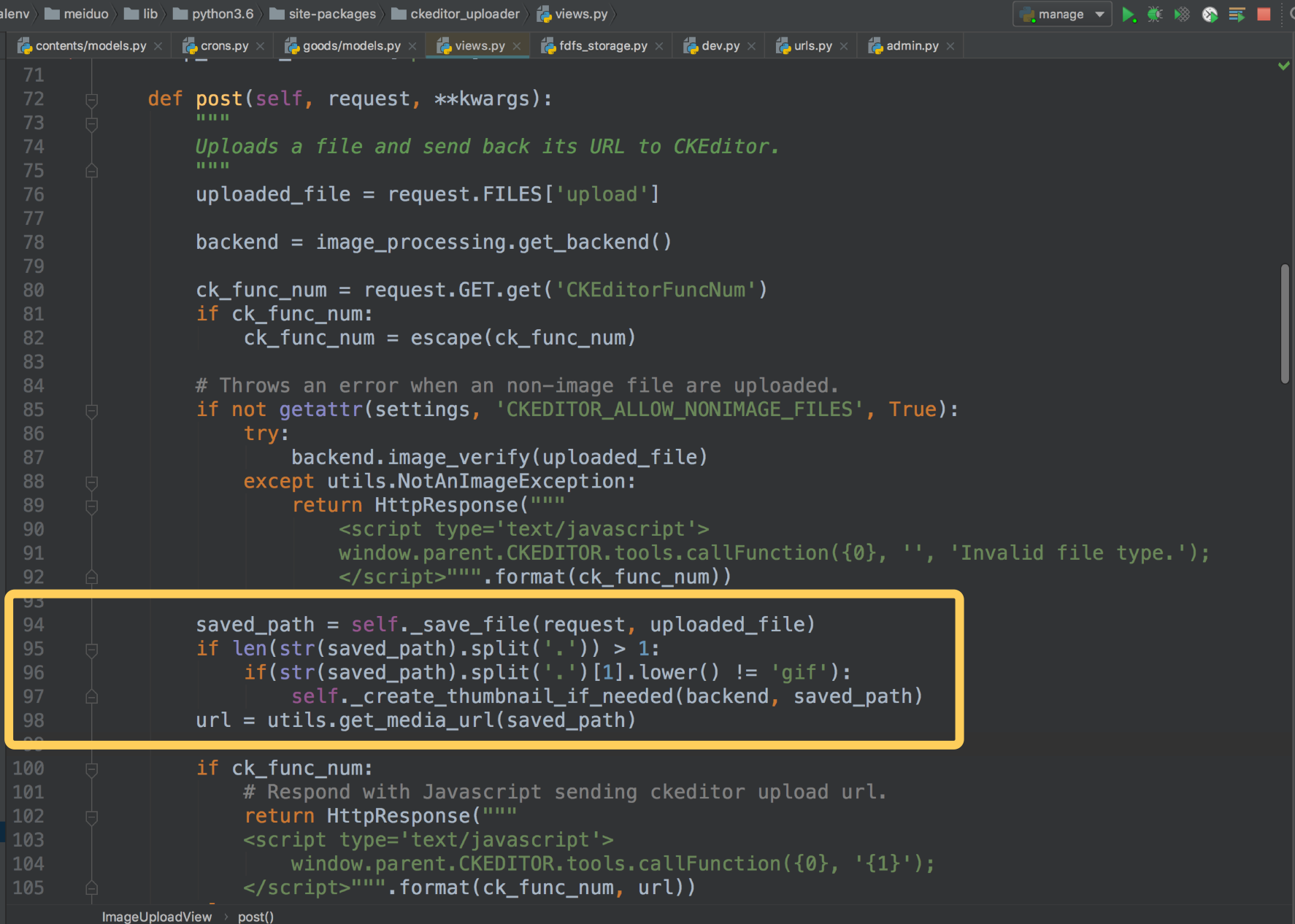Run with concurrency diagram icon
Image resolution: width=1295 pixels, height=924 pixels.
[1237, 15]
